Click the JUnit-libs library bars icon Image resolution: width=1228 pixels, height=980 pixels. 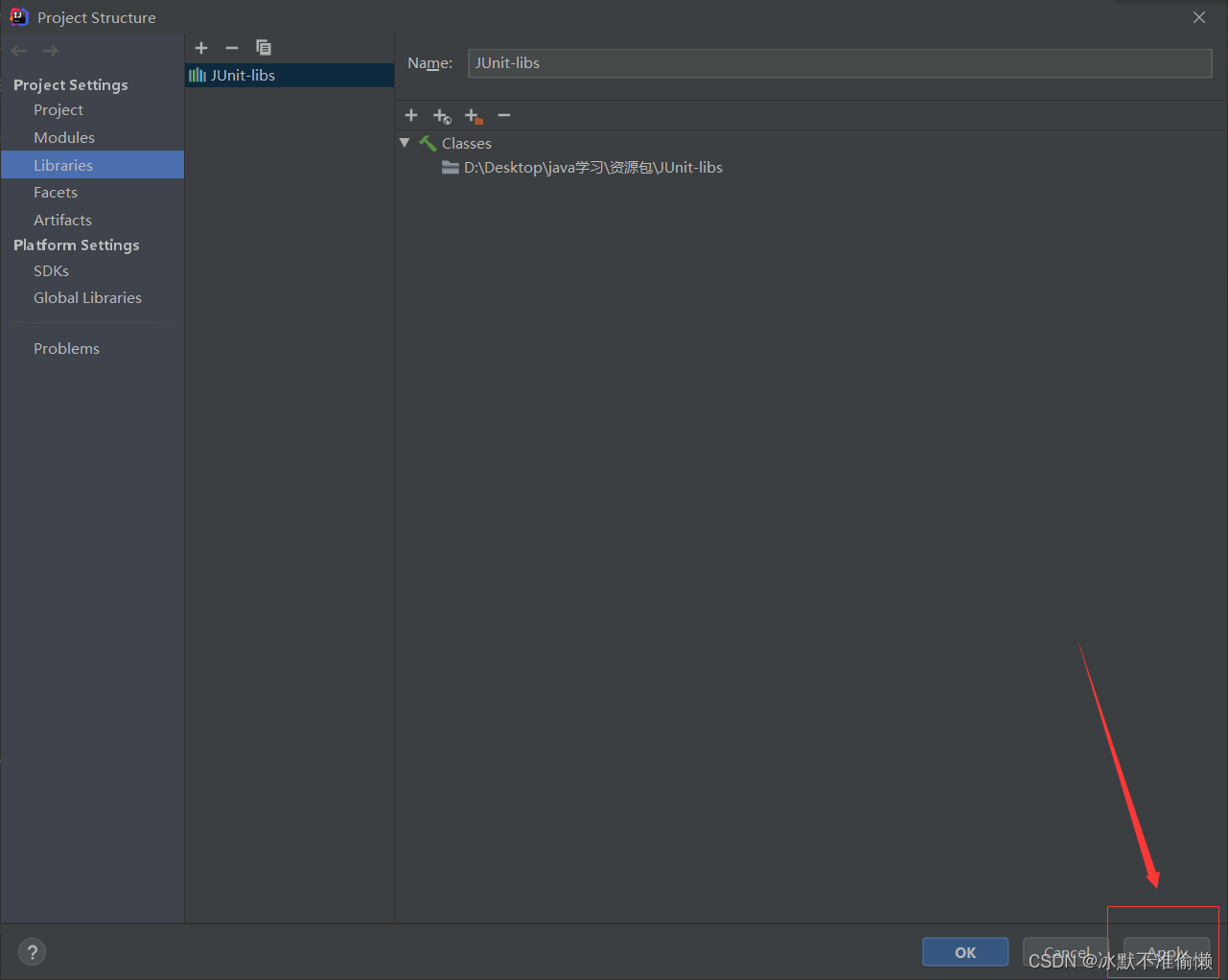pos(197,75)
